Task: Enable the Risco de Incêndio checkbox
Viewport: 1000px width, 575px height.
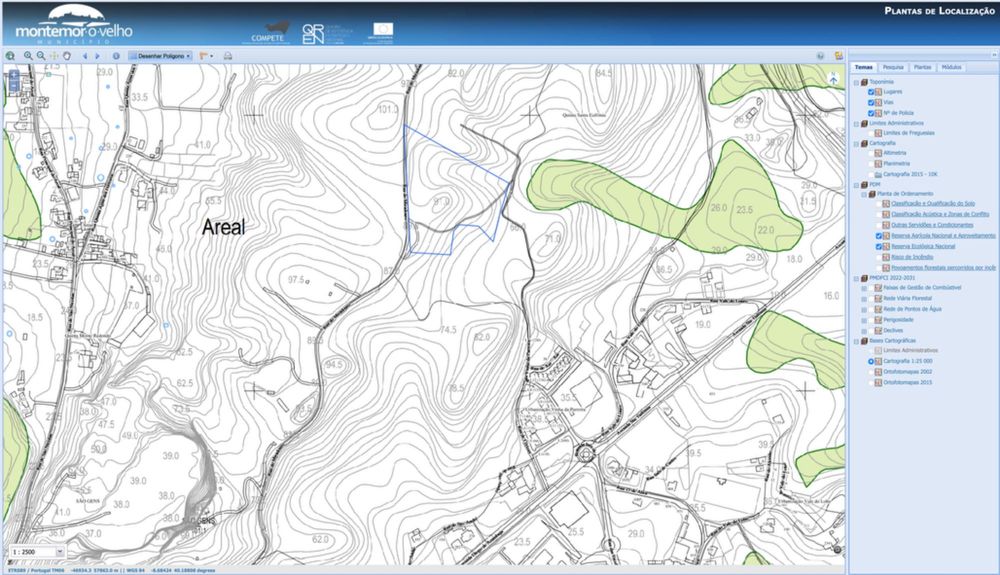Action: (x=879, y=257)
